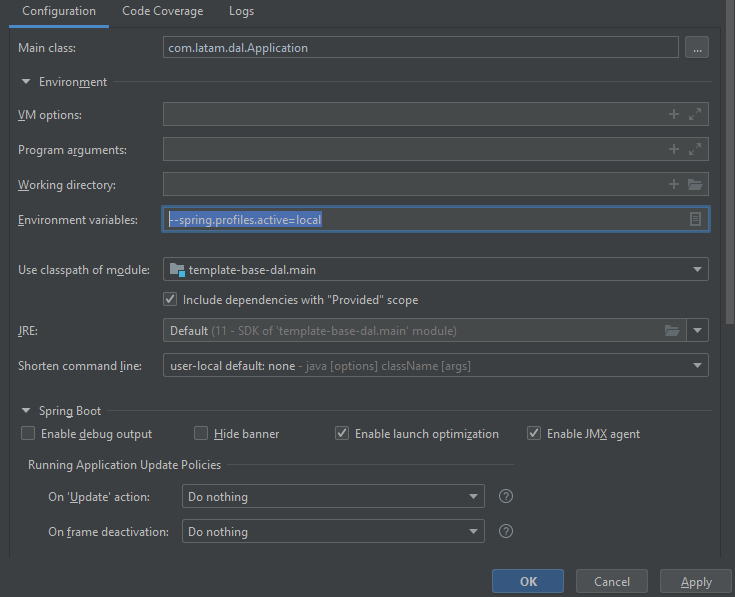The height and width of the screenshot is (597, 735).
Task: Confirm with the OK button
Action: point(528,581)
